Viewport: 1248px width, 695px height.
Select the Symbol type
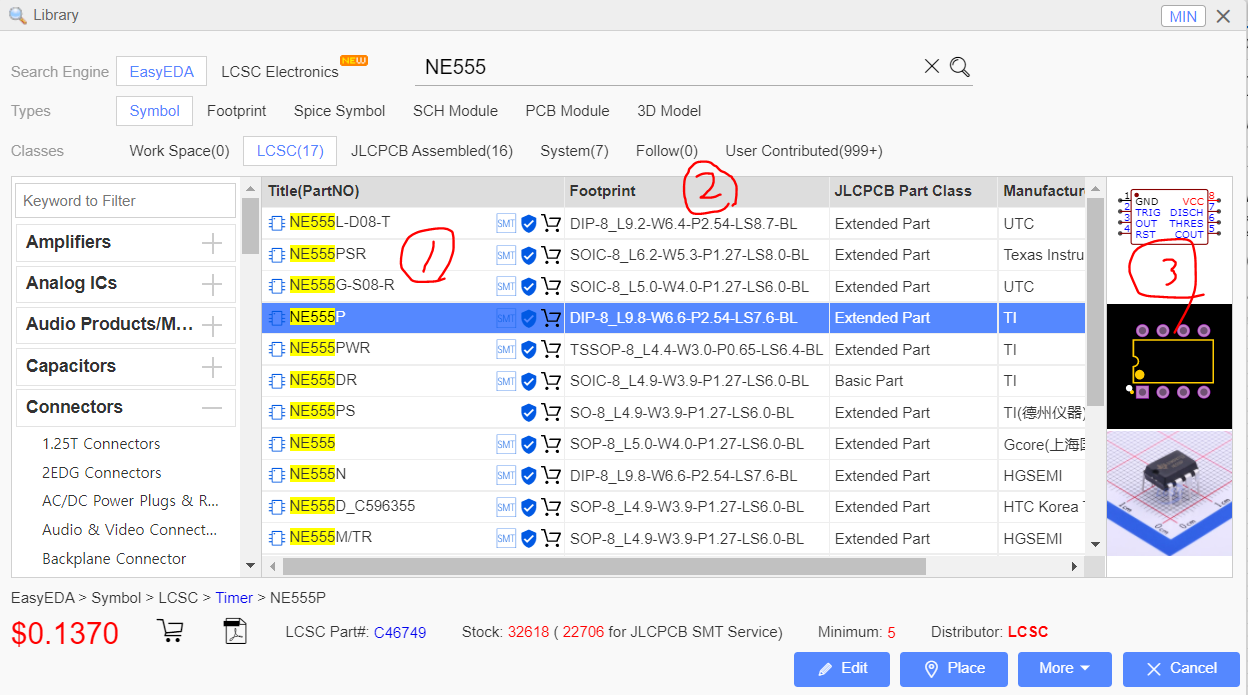pyautogui.click(x=155, y=111)
